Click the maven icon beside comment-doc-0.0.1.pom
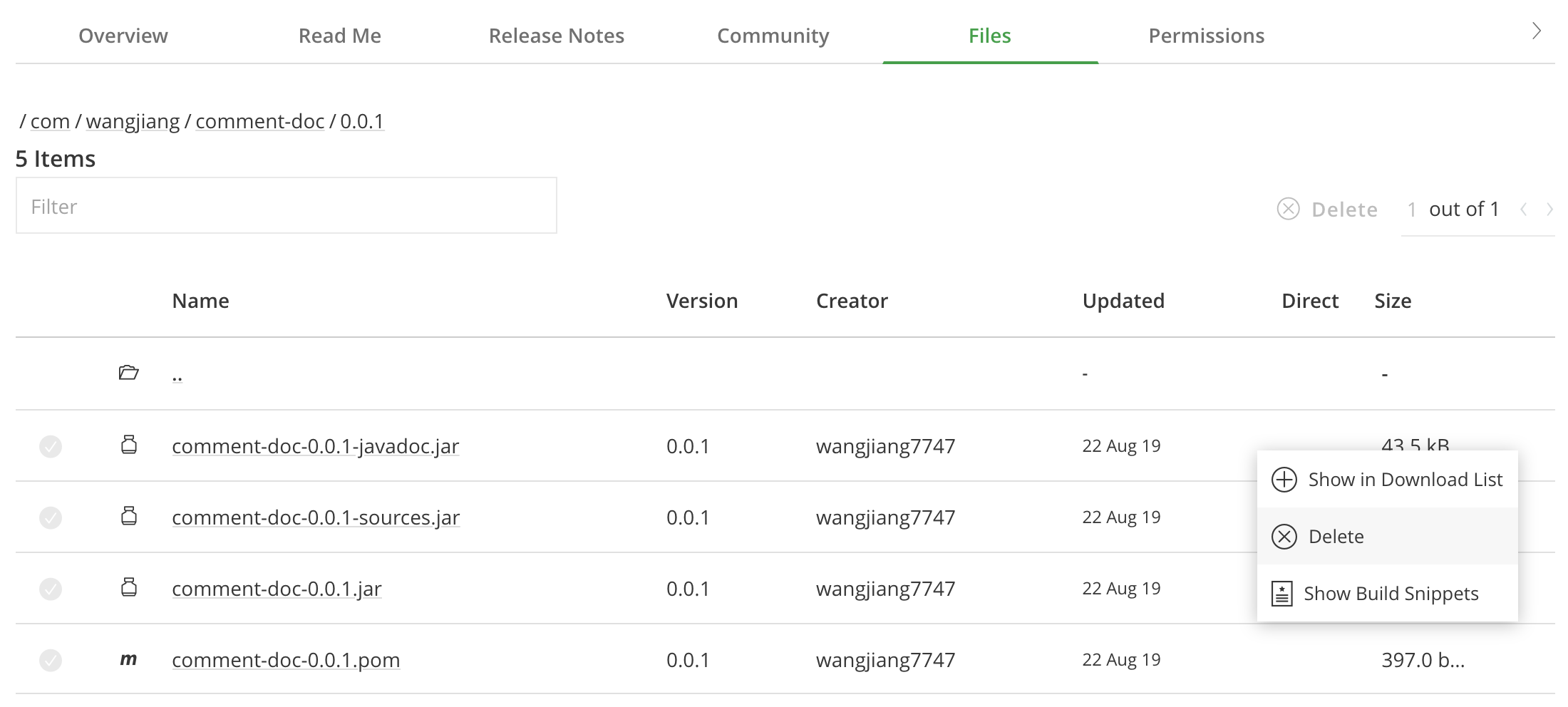The height and width of the screenshot is (707, 1568). pyautogui.click(x=128, y=659)
